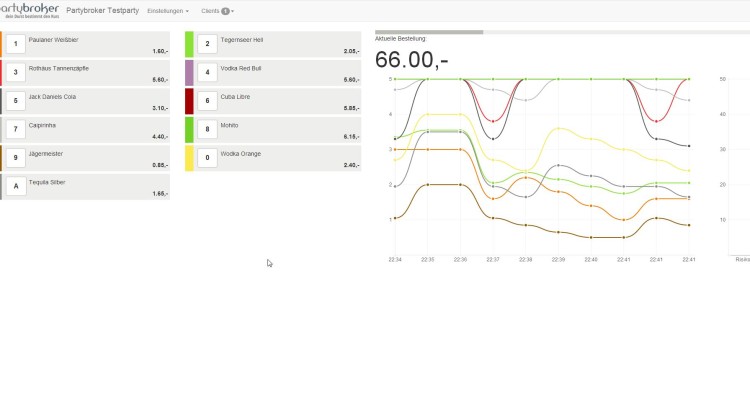Click the 6.15,- price of Mohito
The height and width of the screenshot is (410, 750).
point(351,137)
